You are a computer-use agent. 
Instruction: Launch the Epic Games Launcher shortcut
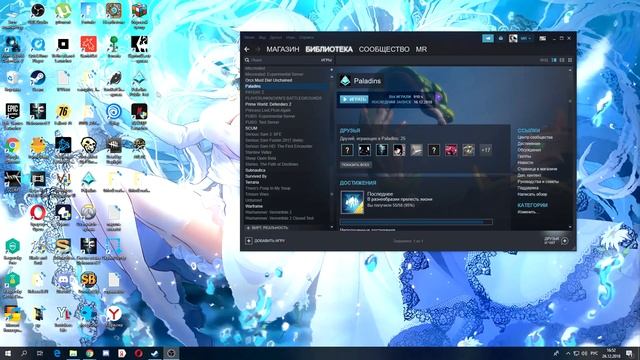coord(13,116)
